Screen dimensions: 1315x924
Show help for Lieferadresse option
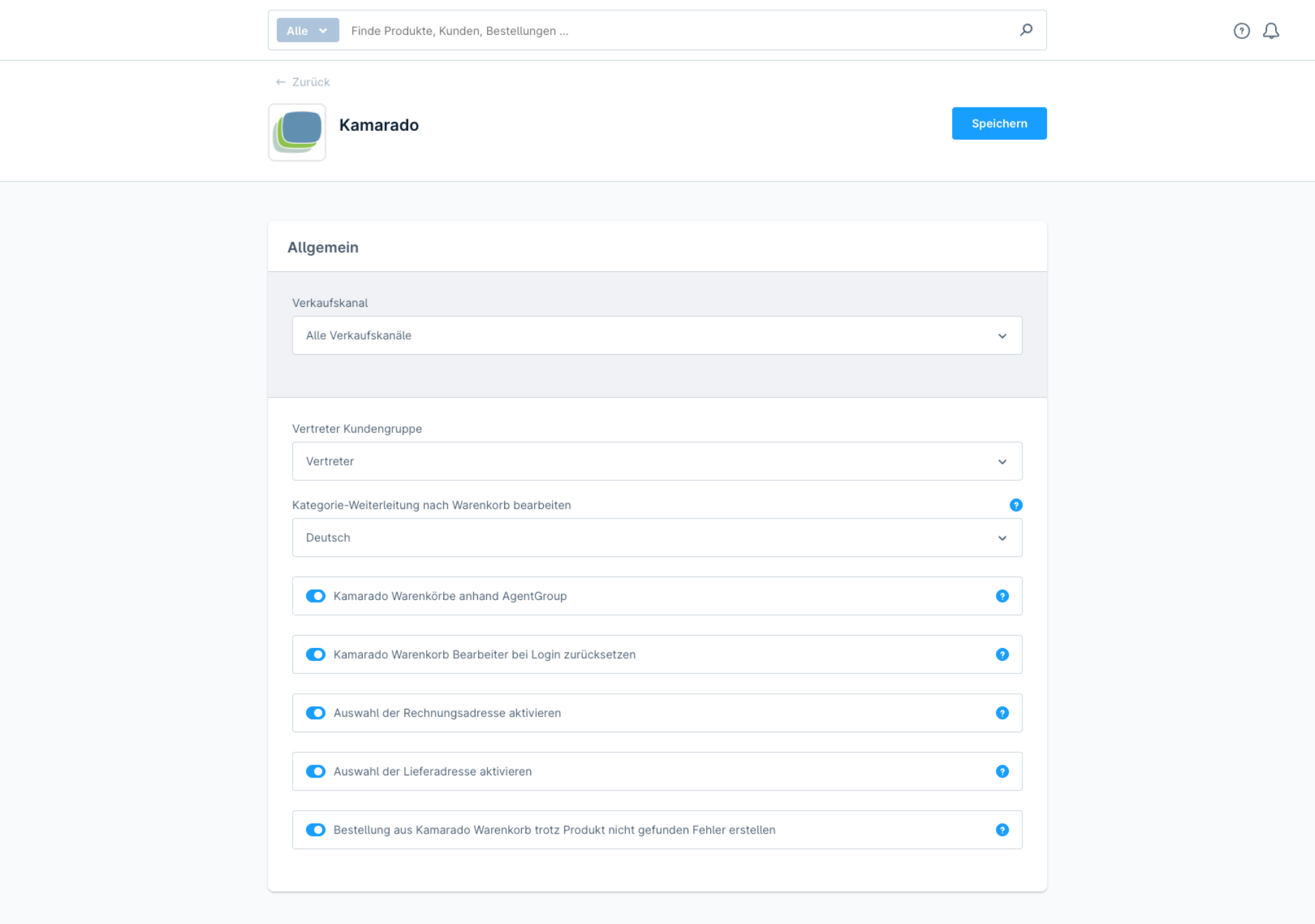pos(1002,771)
